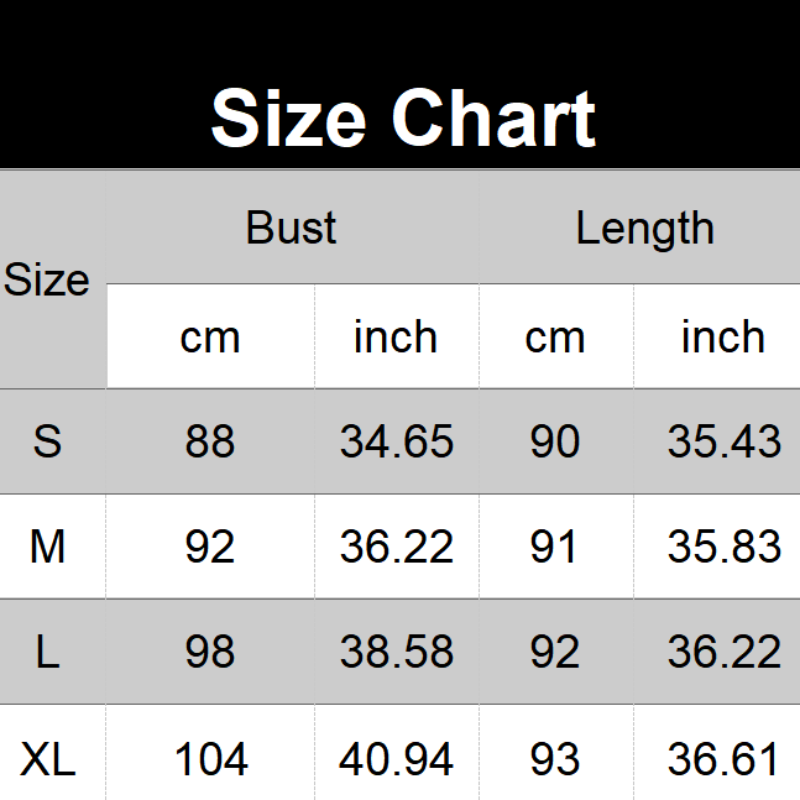This screenshot has height=800, width=800.
Task: Click the Size header cell
Action: (x=47, y=280)
